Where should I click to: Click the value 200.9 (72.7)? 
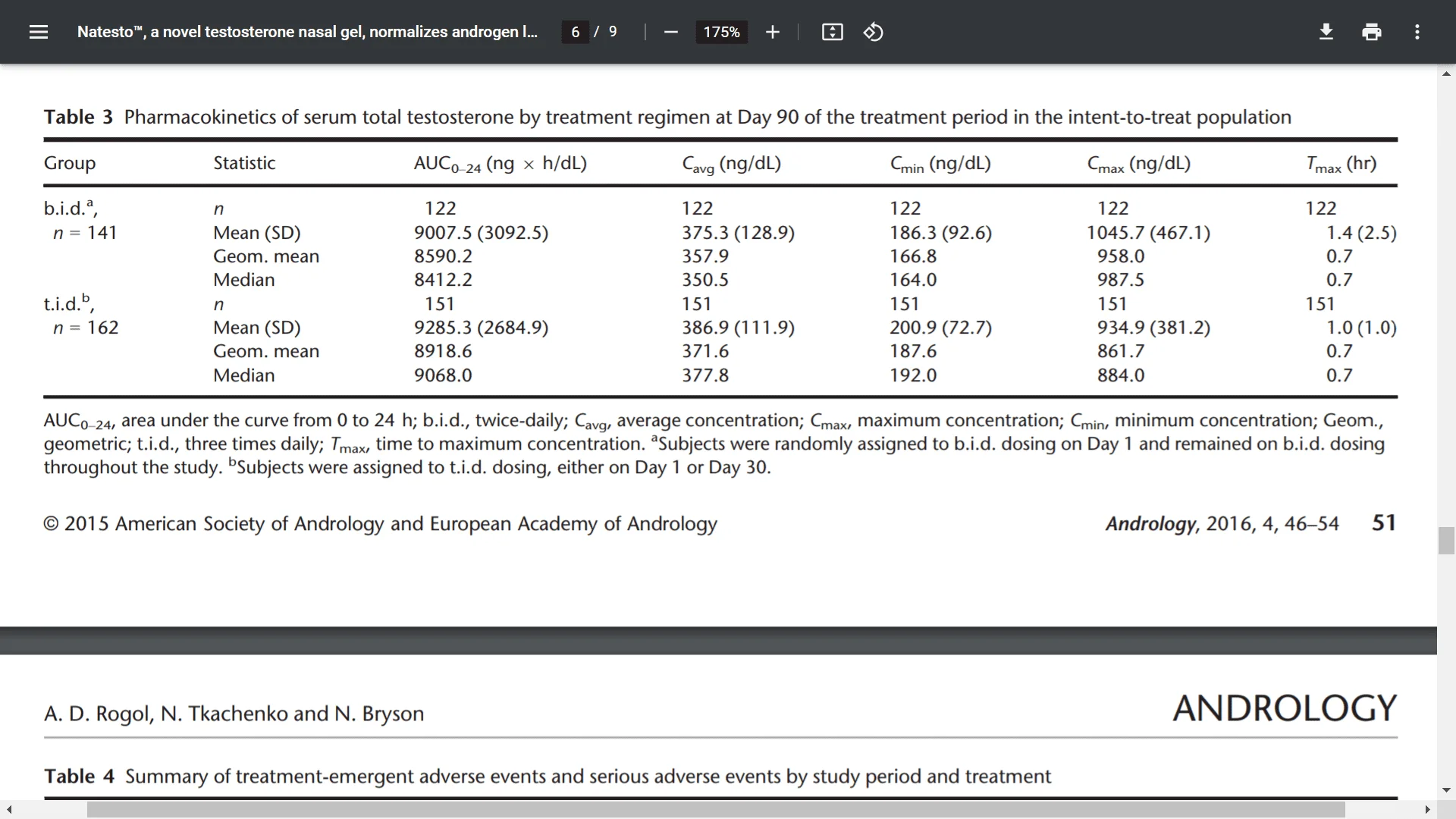[x=940, y=328]
